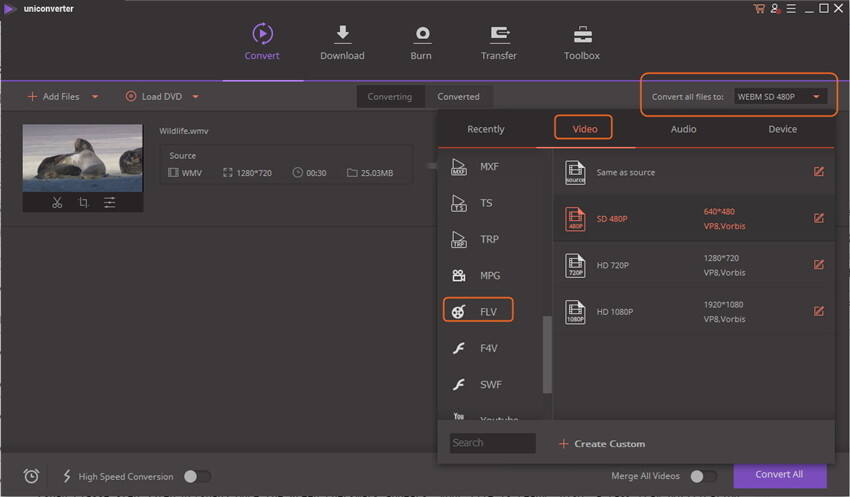Open the Audio tab
The width and height of the screenshot is (850, 497).
click(x=684, y=129)
